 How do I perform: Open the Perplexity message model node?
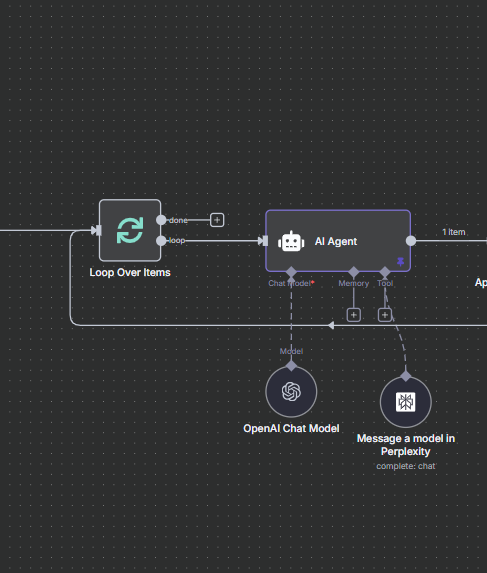tap(406, 402)
